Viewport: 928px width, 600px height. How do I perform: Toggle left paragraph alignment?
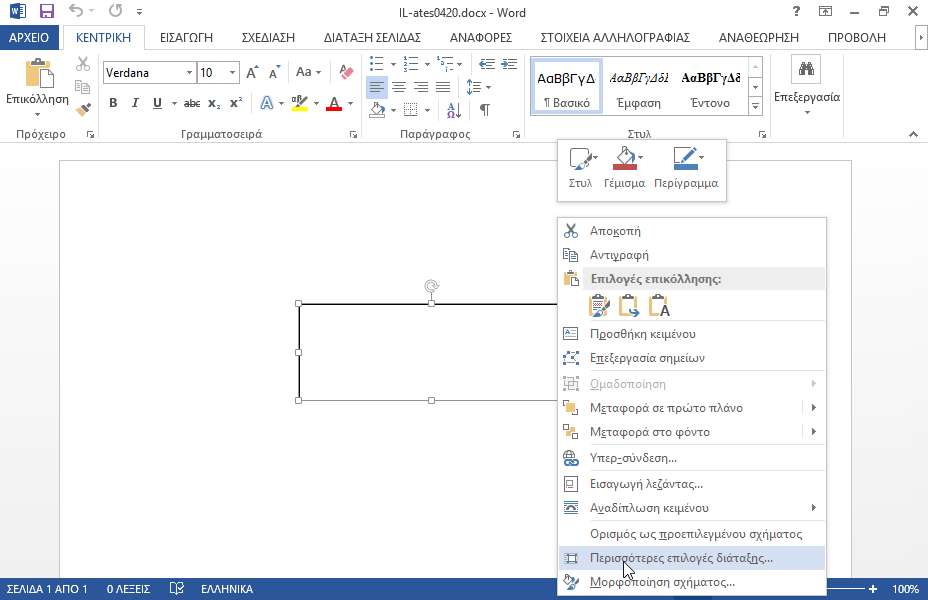pyautogui.click(x=376, y=88)
